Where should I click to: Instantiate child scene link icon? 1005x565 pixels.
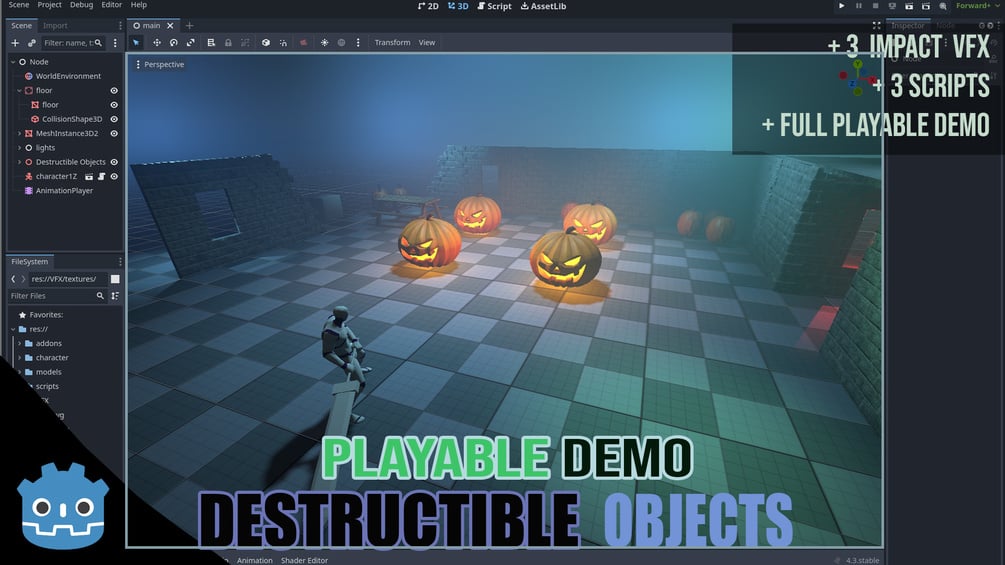click(x=32, y=43)
